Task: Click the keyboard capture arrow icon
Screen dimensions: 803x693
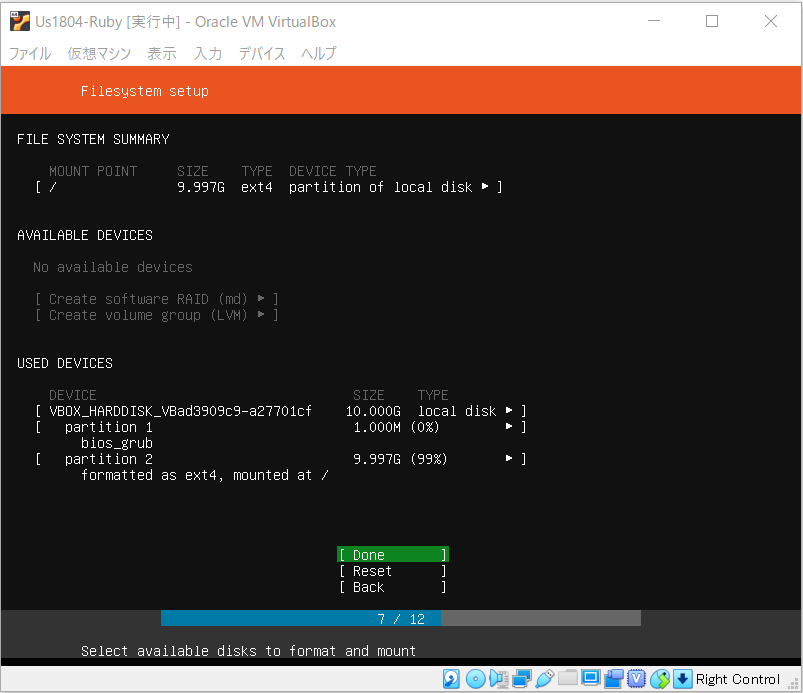Action: [x=683, y=679]
